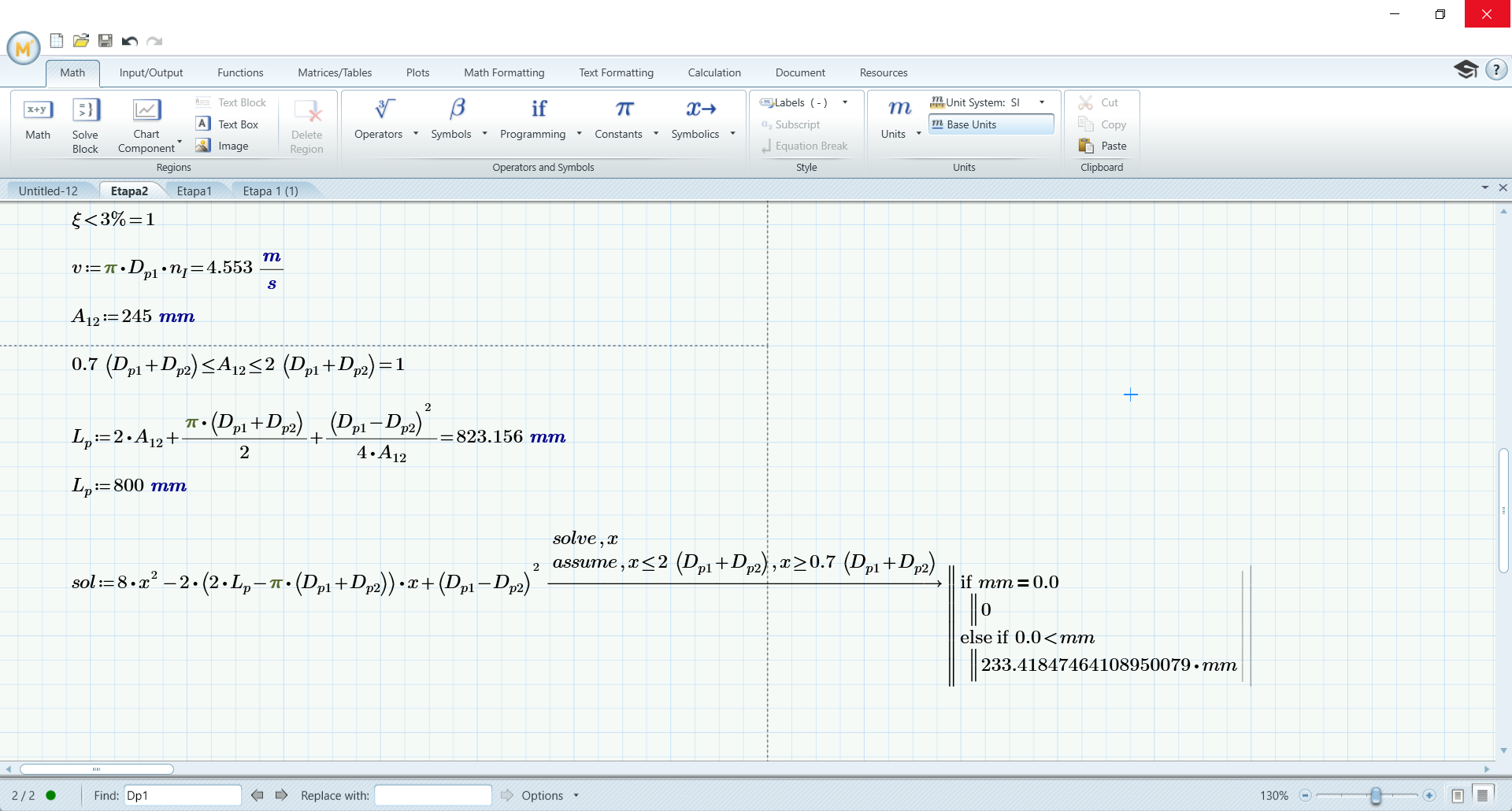This screenshot has height=811, width=1512.
Task: Switch to page view mode in status bar
Action: [x=1458, y=795]
